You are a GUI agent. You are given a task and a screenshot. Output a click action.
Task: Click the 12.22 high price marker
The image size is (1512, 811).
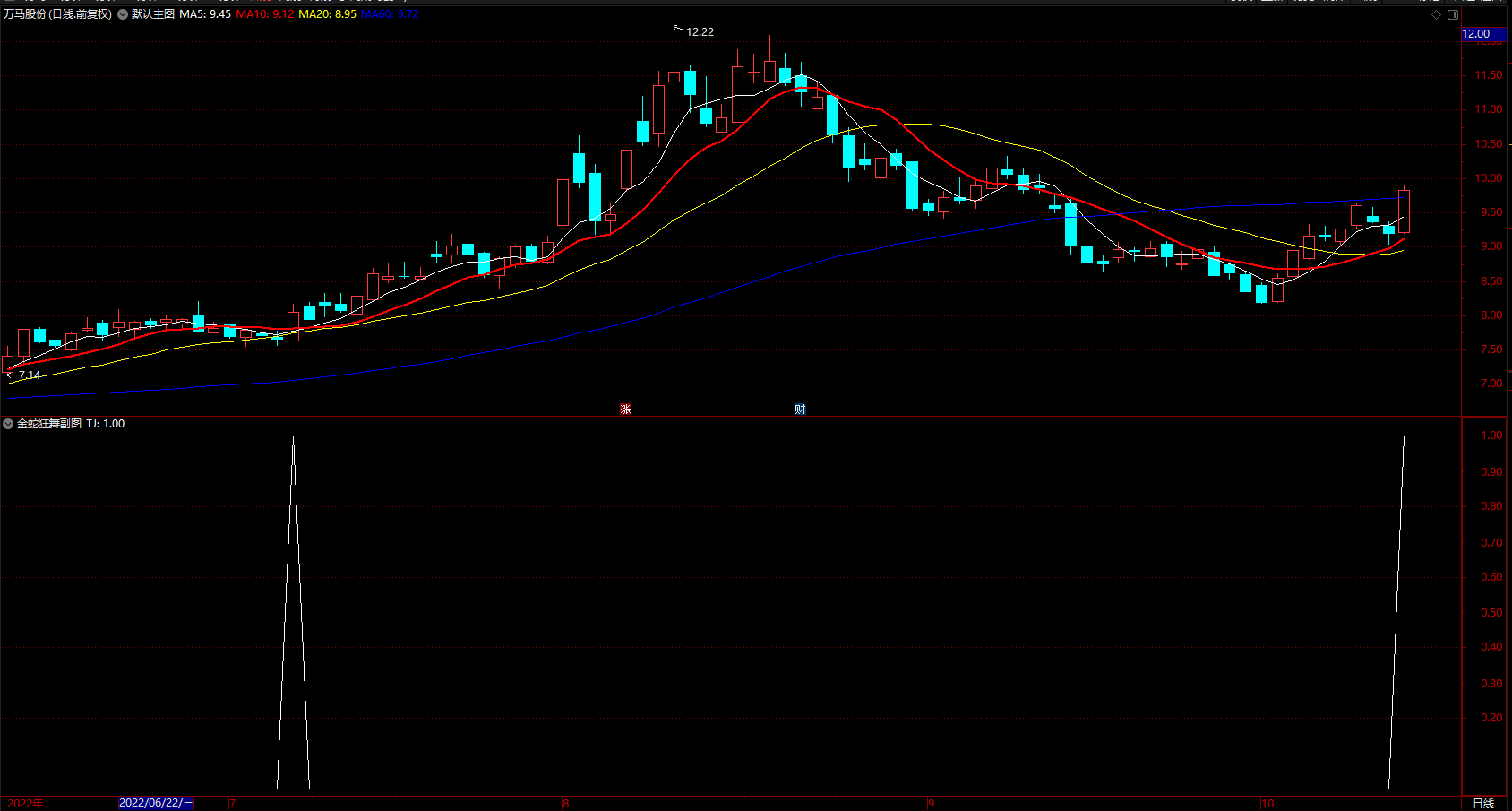coord(700,32)
